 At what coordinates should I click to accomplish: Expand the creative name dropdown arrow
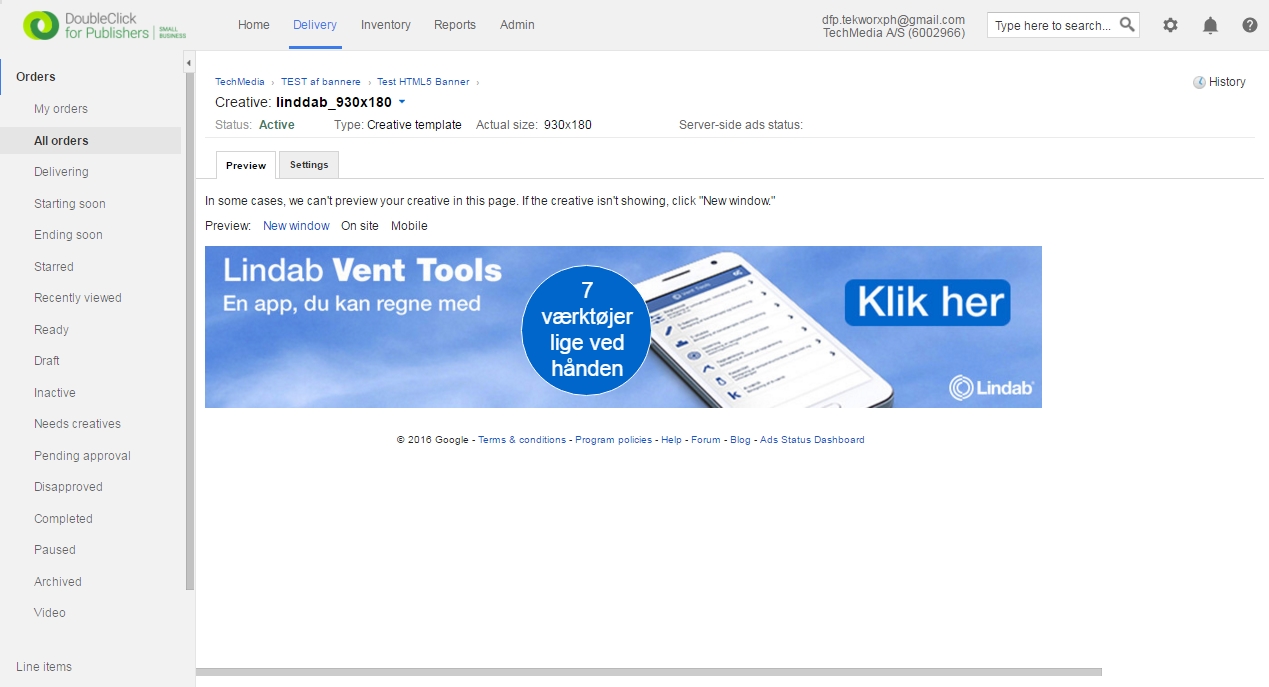402,102
